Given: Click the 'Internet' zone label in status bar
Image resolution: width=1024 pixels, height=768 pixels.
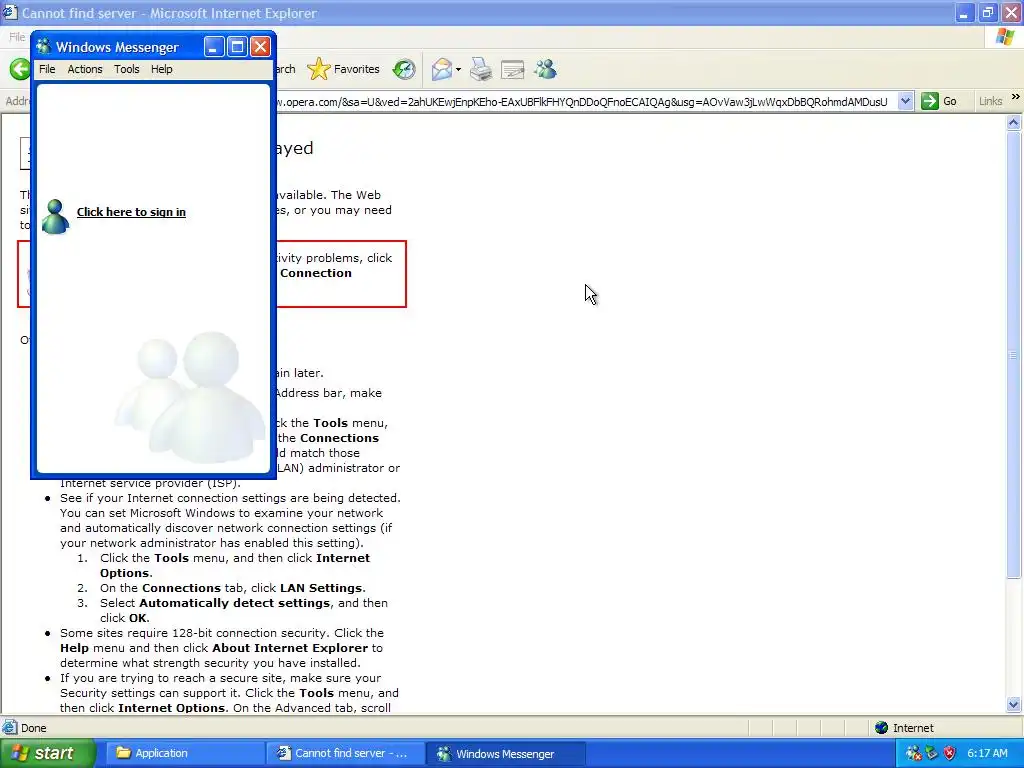Looking at the screenshot, I should (913, 728).
